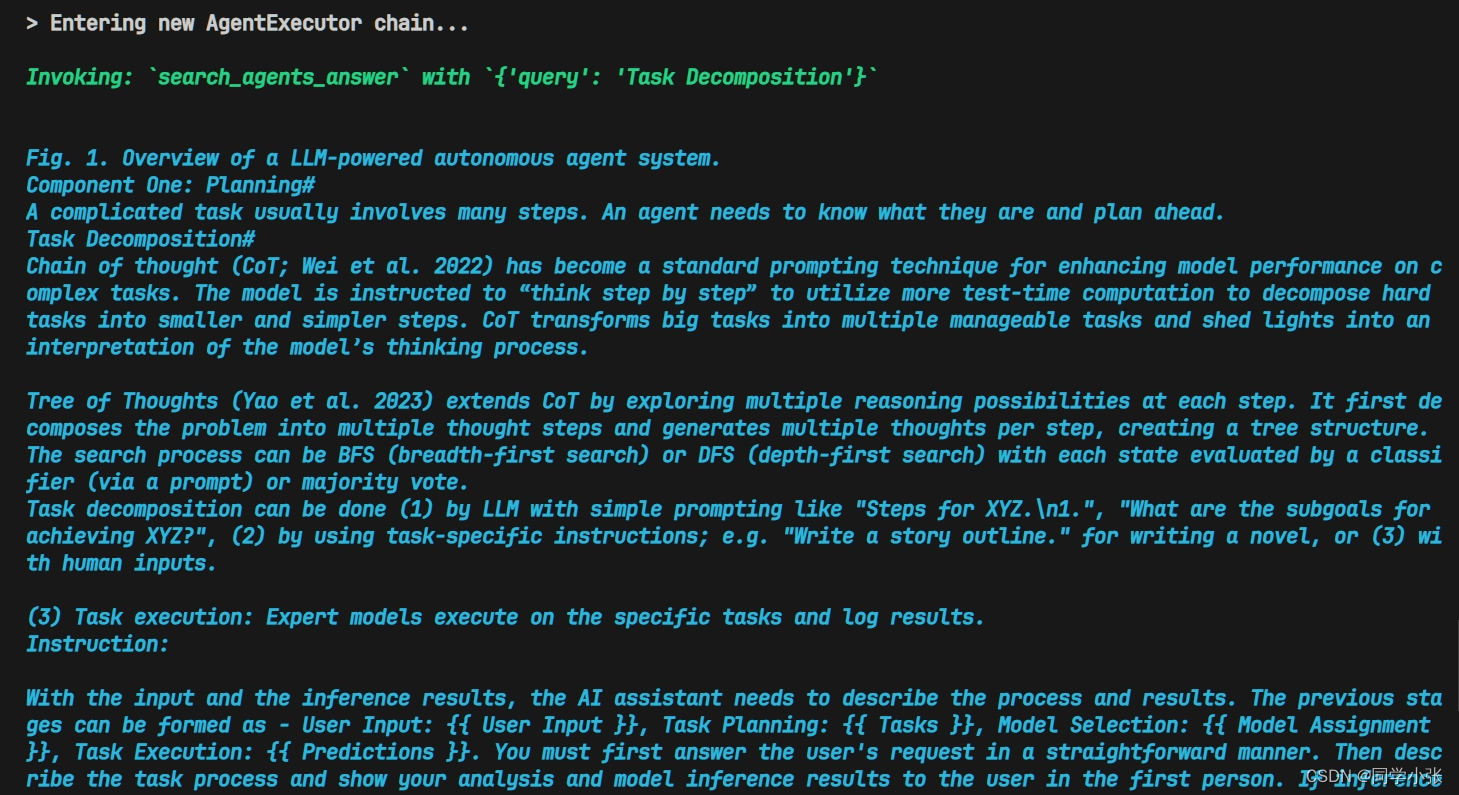Click the "Instruction:" label line

point(98,644)
